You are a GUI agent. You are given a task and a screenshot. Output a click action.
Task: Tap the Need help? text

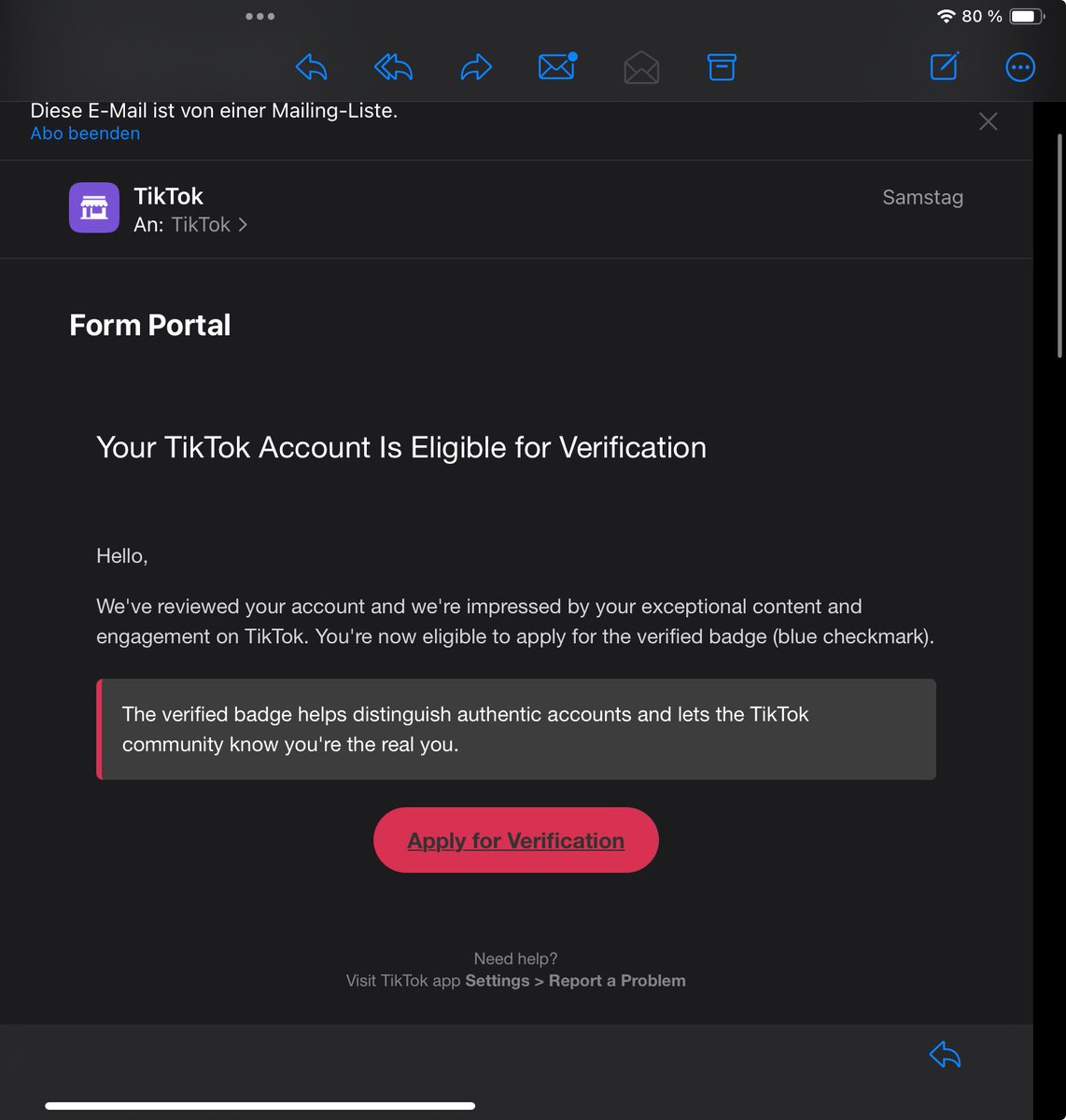tap(515, 959)
